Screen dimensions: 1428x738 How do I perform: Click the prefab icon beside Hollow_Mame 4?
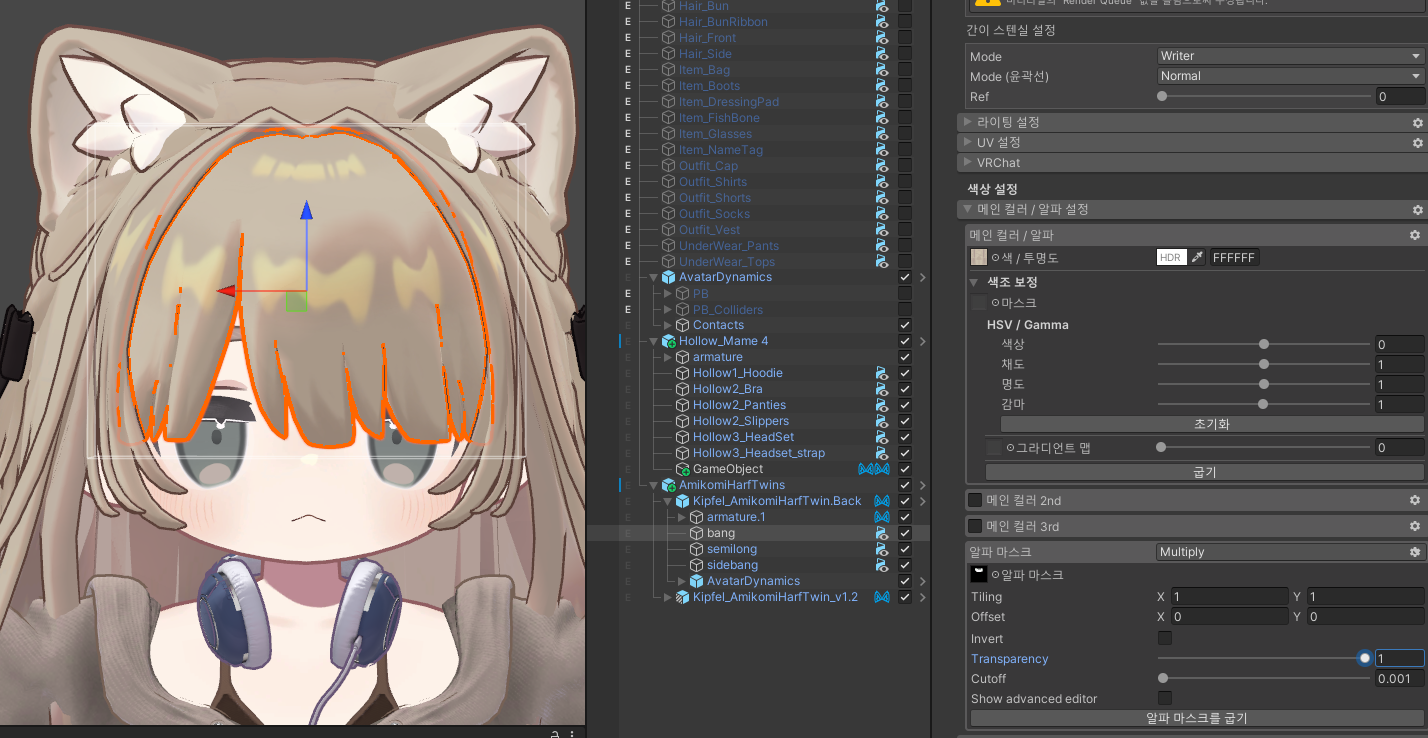(x=669, y=341)
